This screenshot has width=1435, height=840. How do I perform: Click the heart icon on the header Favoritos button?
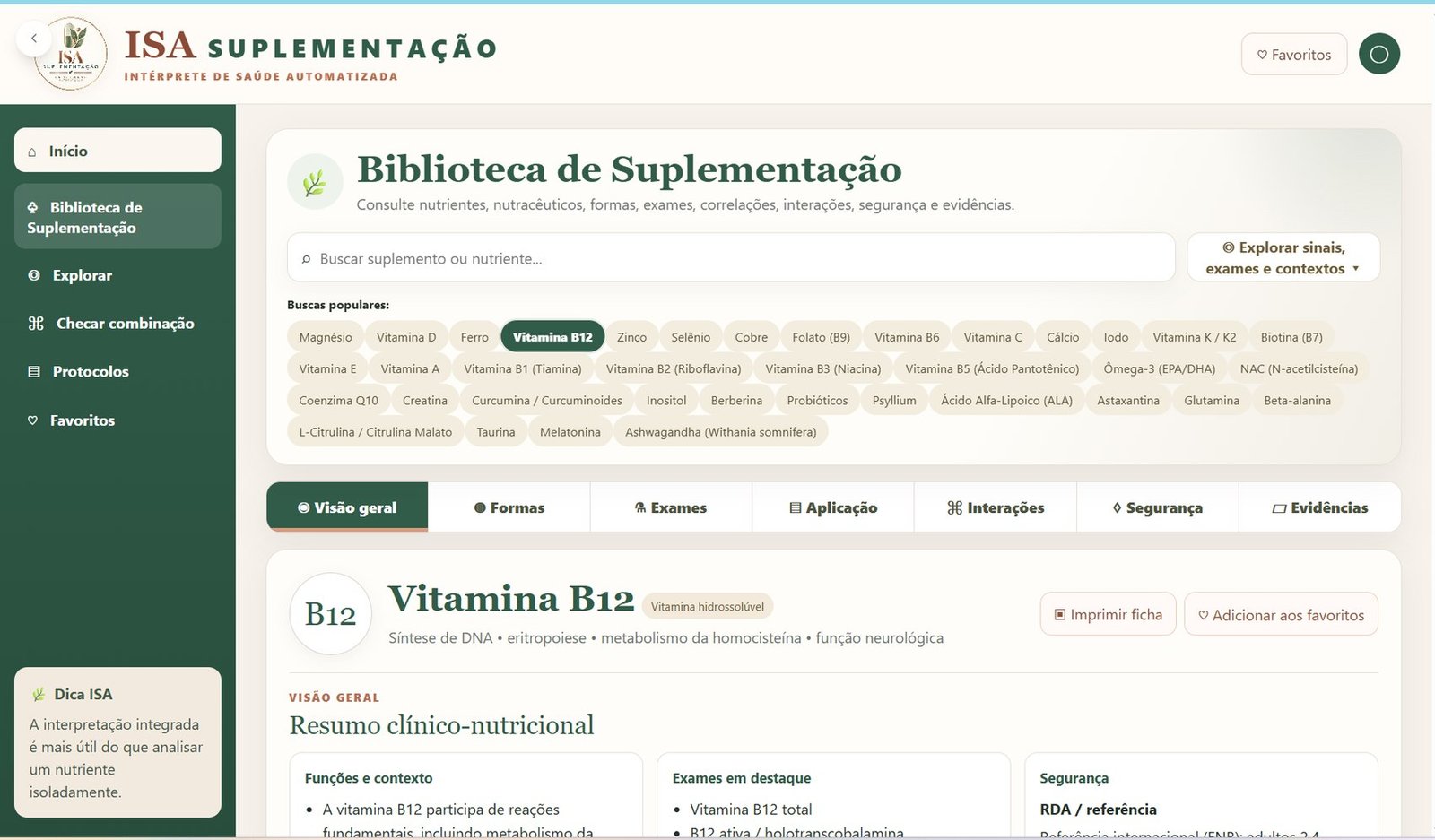(1262, 55)
